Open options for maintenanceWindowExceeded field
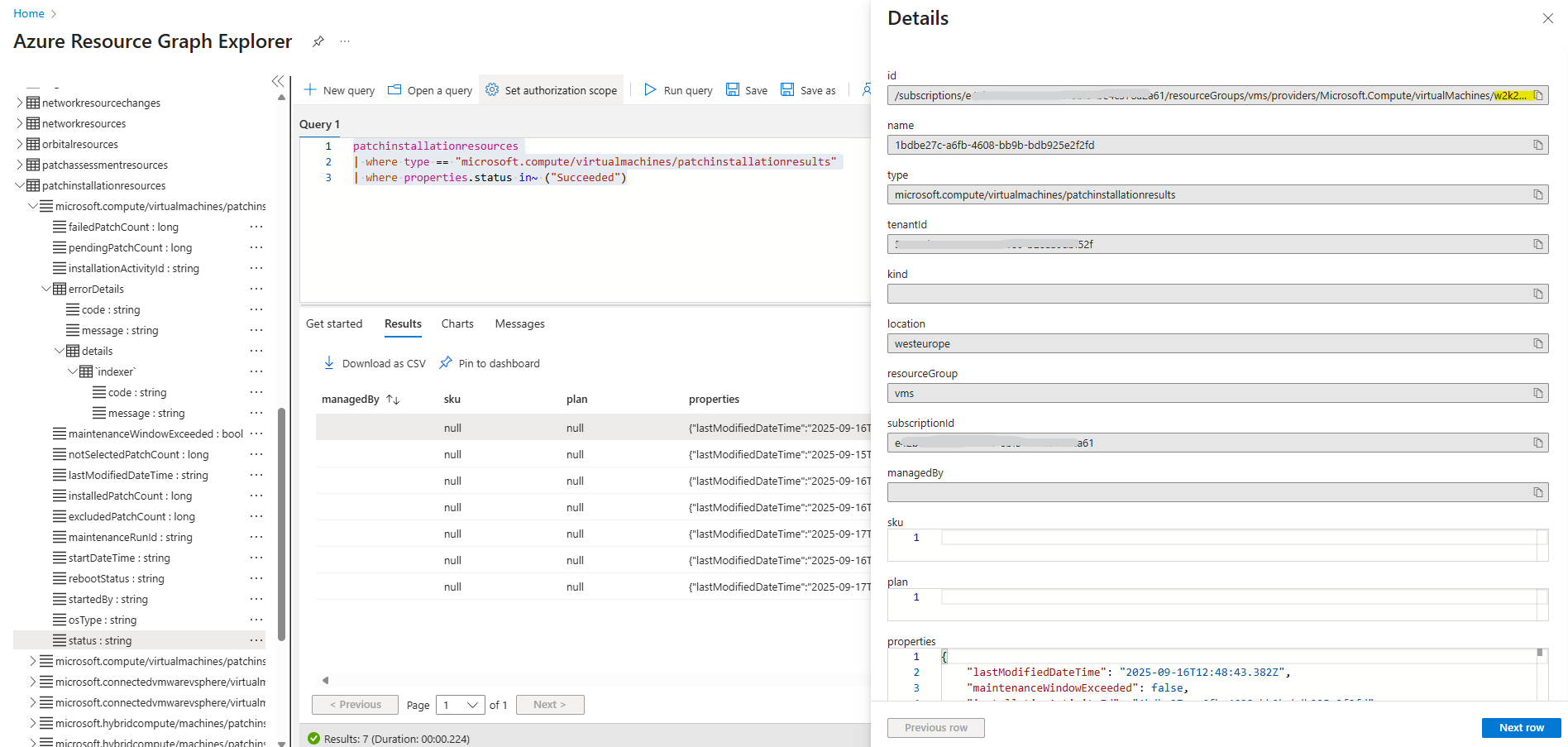 [256, 433]
